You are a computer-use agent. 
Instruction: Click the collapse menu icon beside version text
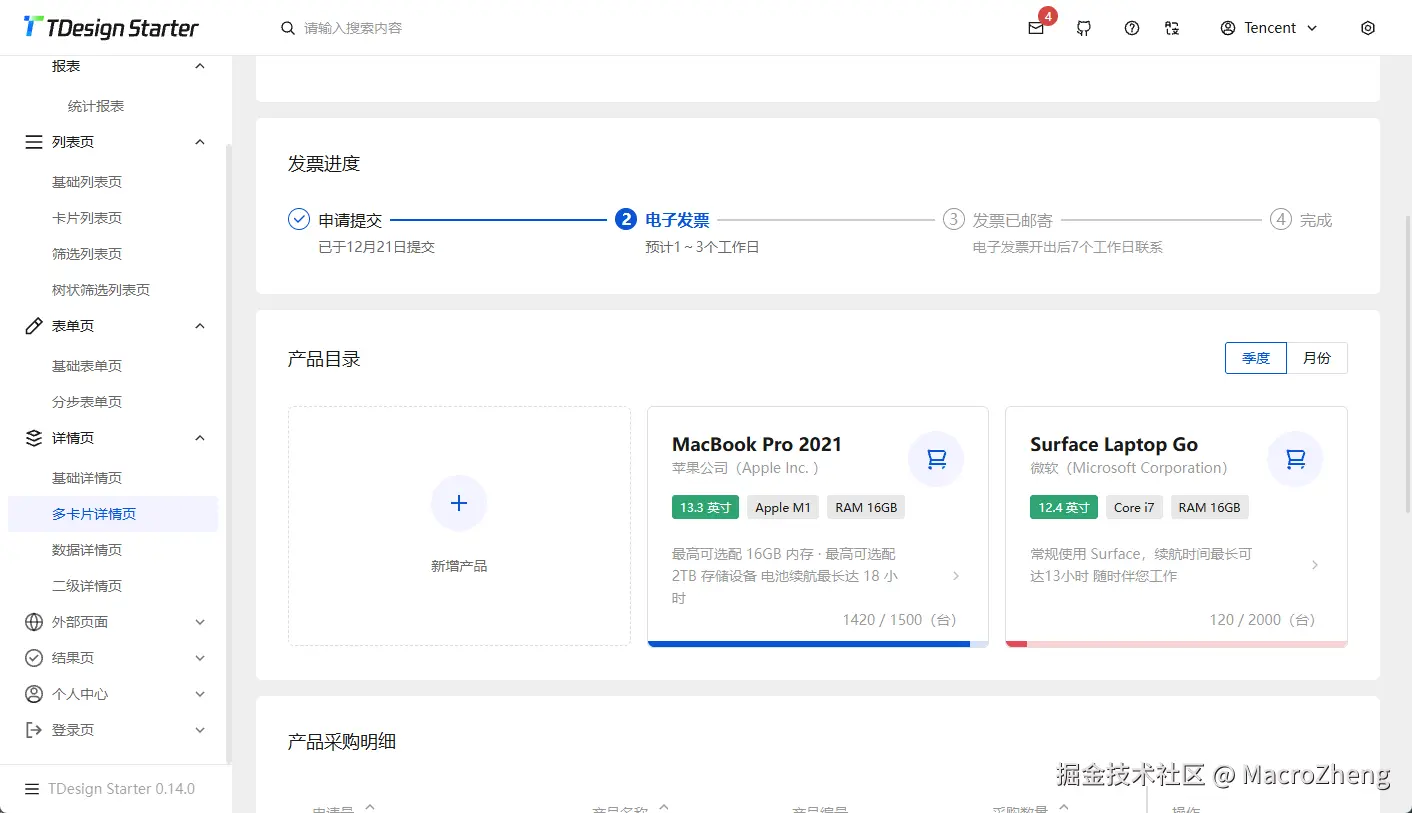(32, 789)
